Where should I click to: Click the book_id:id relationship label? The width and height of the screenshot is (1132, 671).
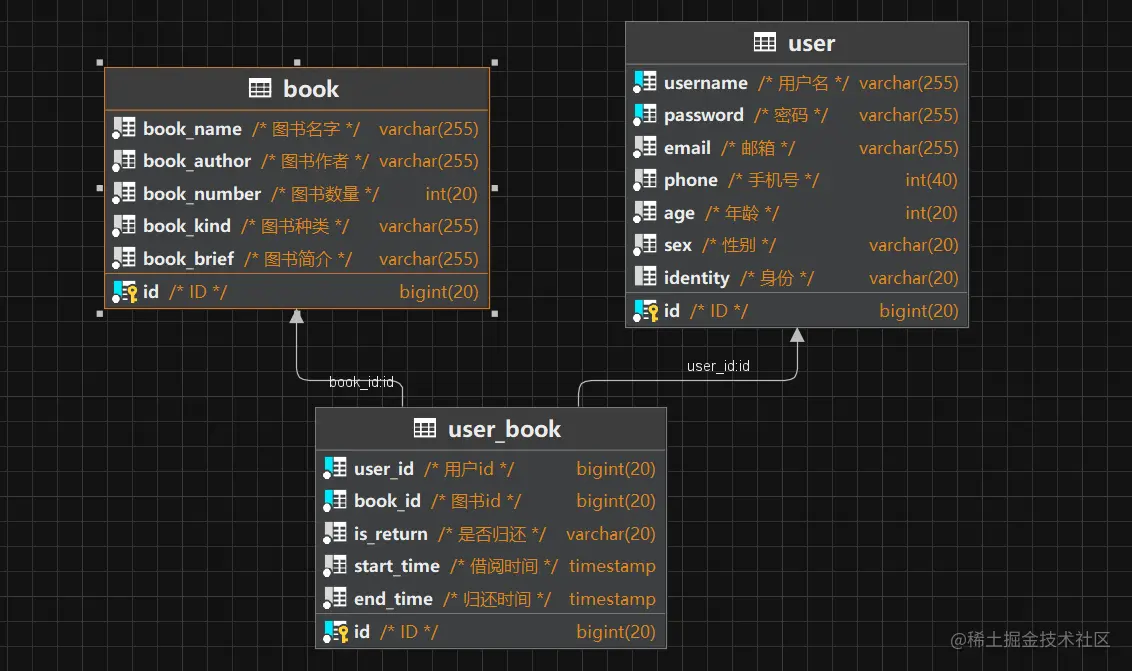[360, 382]
